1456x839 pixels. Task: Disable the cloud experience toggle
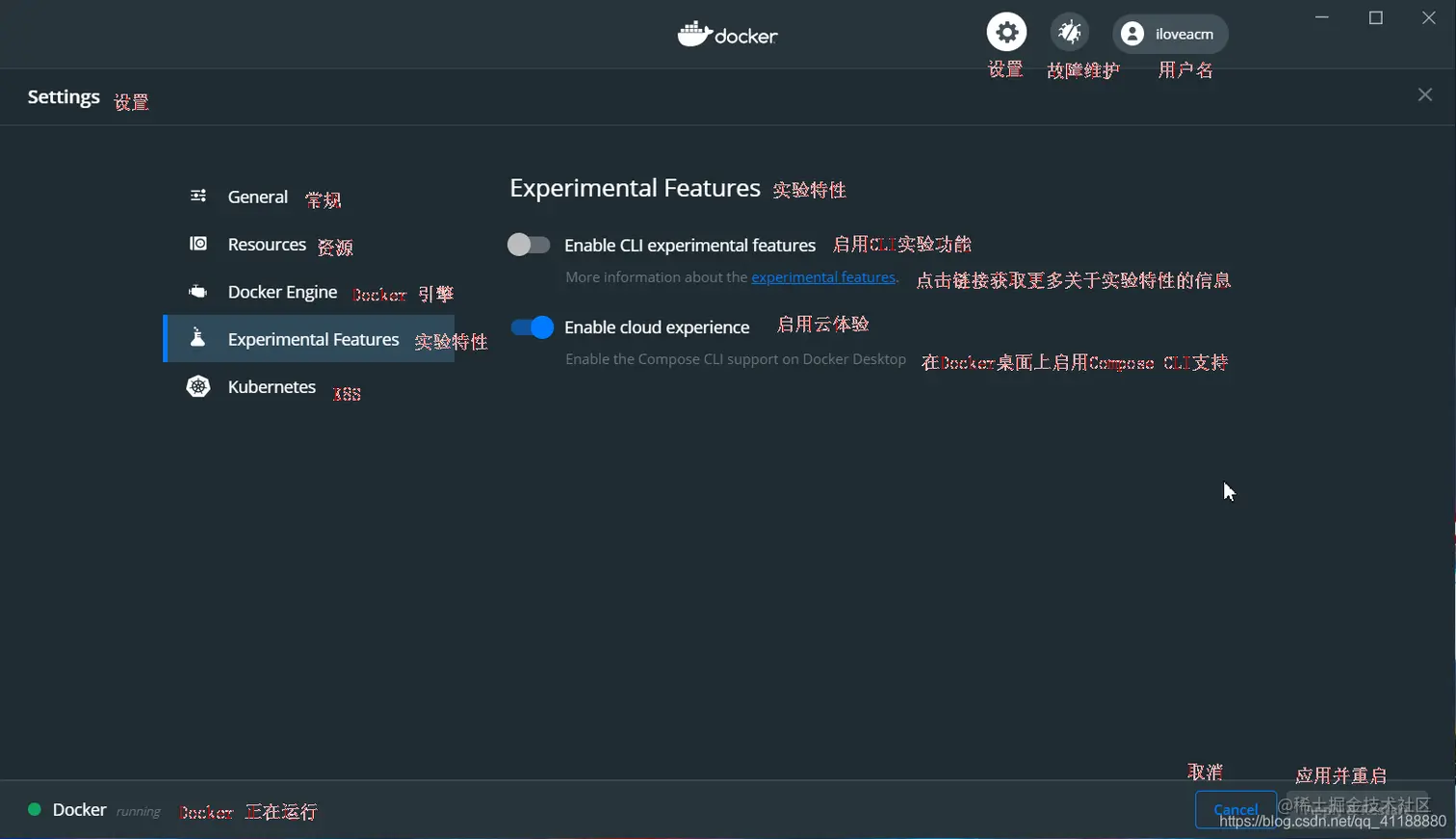pyautogui.click(x=532, y=327)
